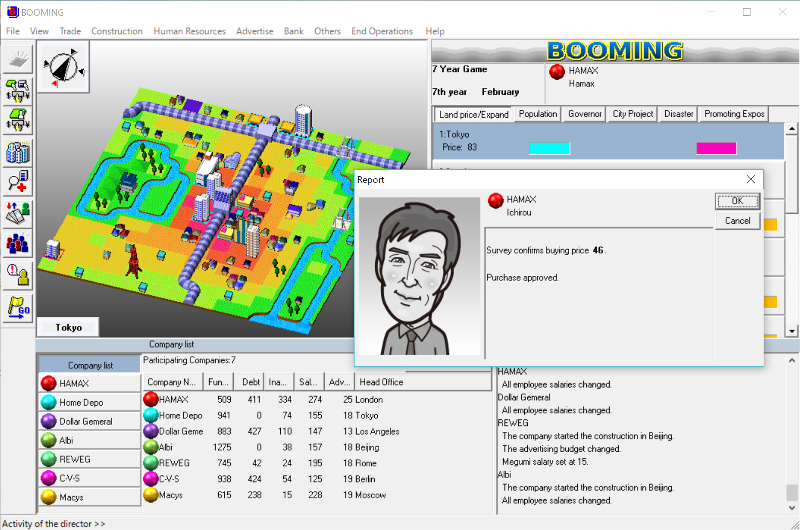Click the yellow flag GO icon
Screen dimensions: 800x530
tap(18, 308)
